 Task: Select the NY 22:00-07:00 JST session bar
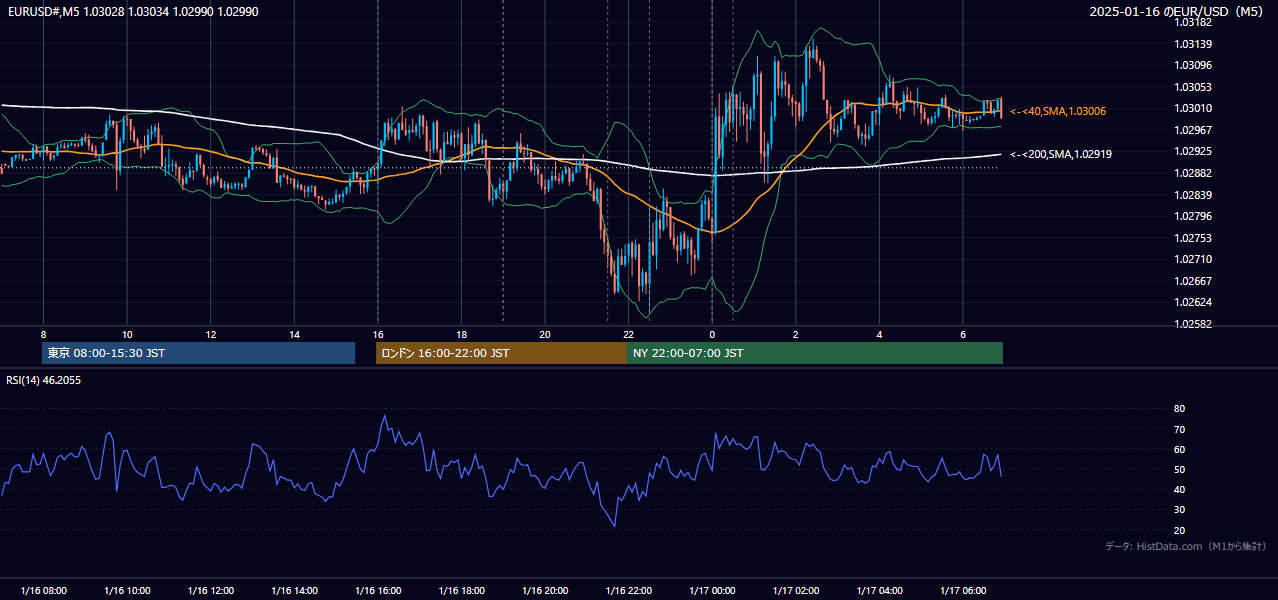[x=815, y=353]
